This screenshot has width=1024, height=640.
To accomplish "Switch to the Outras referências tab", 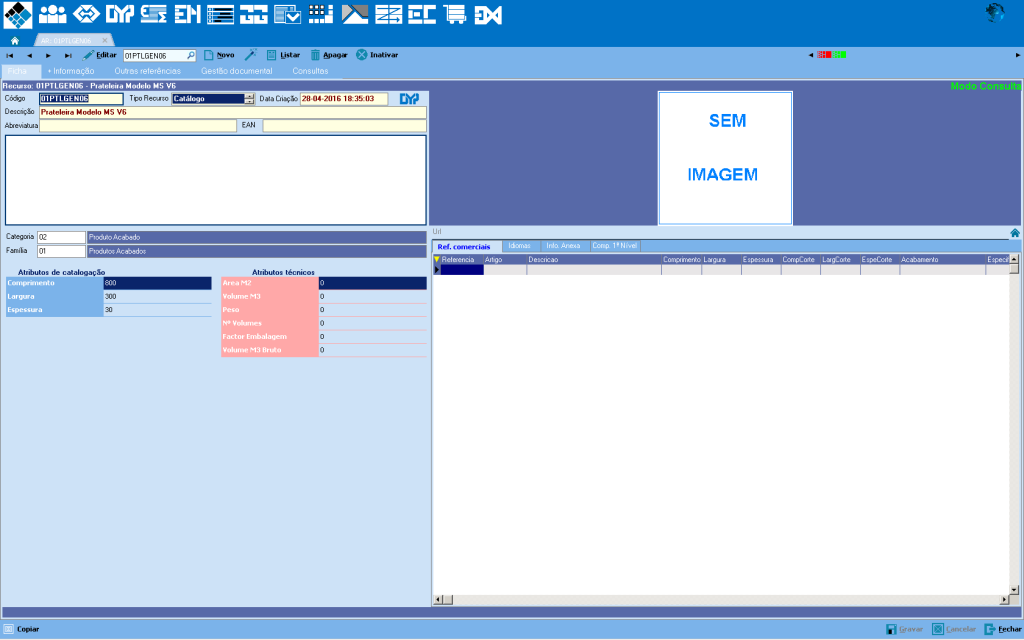I will point(148,71).
